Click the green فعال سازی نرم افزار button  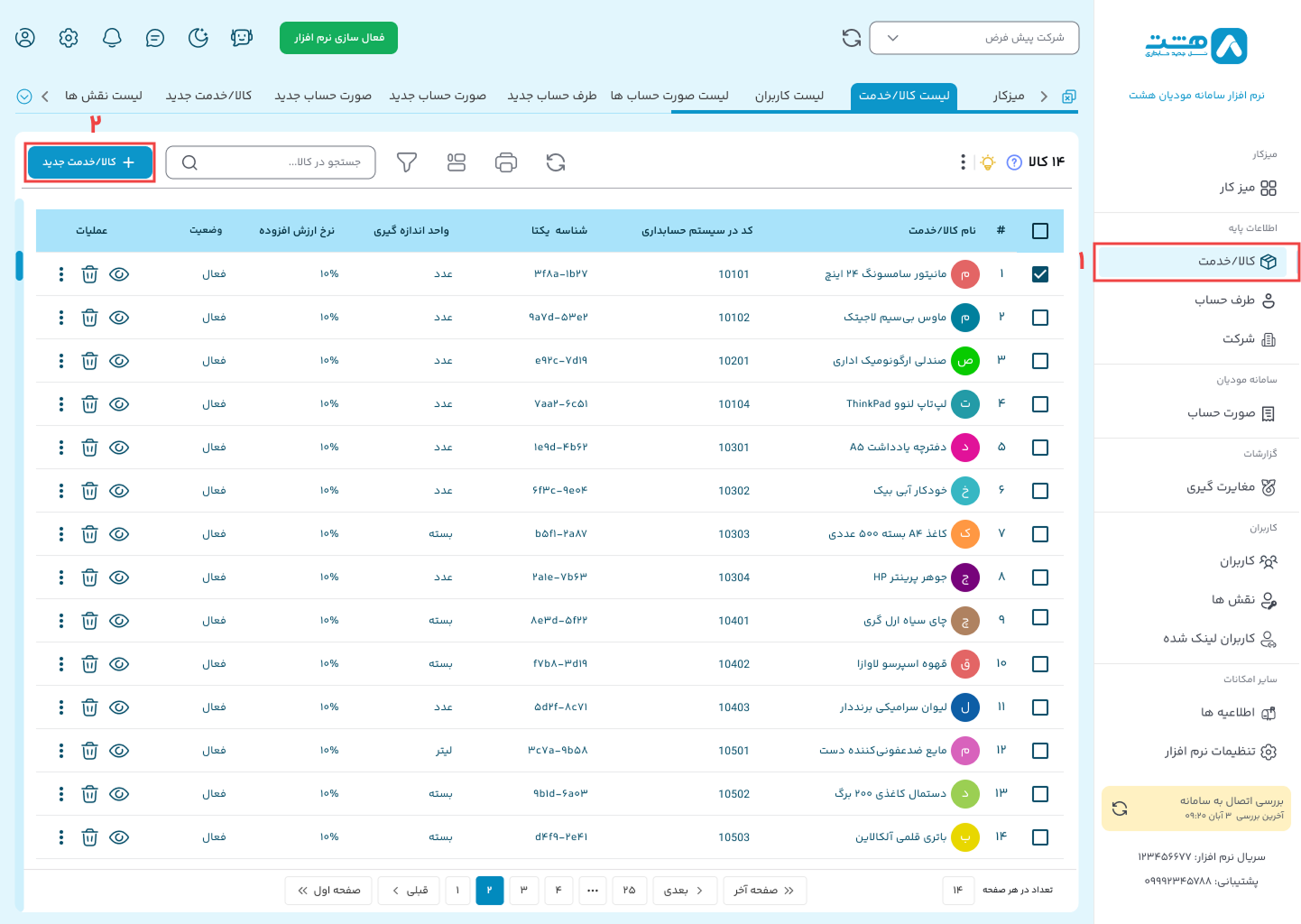[338, 38]
